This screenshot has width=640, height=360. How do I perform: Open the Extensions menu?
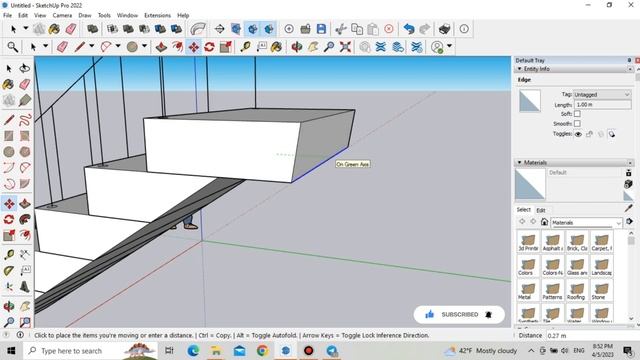(x=157, y=15)
